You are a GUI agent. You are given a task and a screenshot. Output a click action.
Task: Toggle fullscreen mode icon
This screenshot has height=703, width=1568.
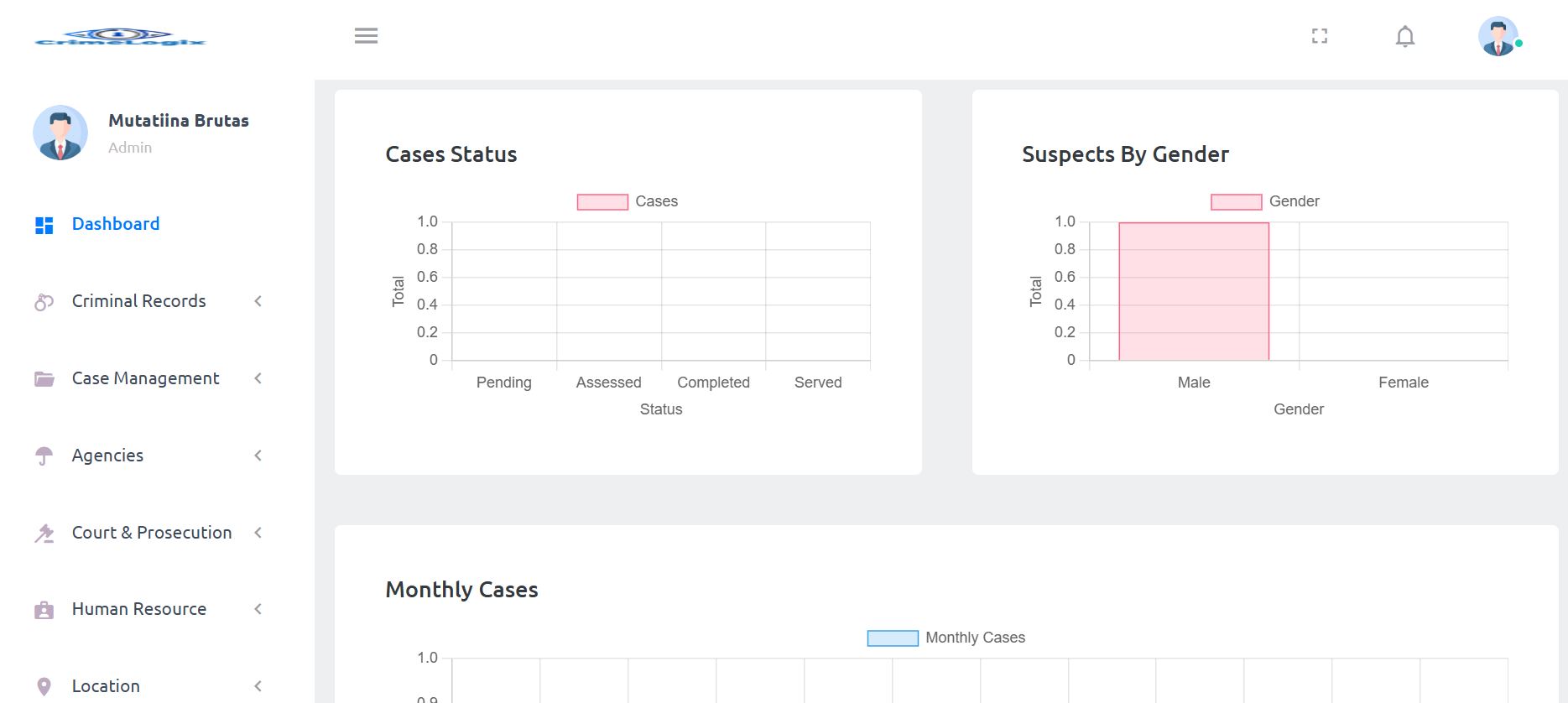click(1320, 36)
